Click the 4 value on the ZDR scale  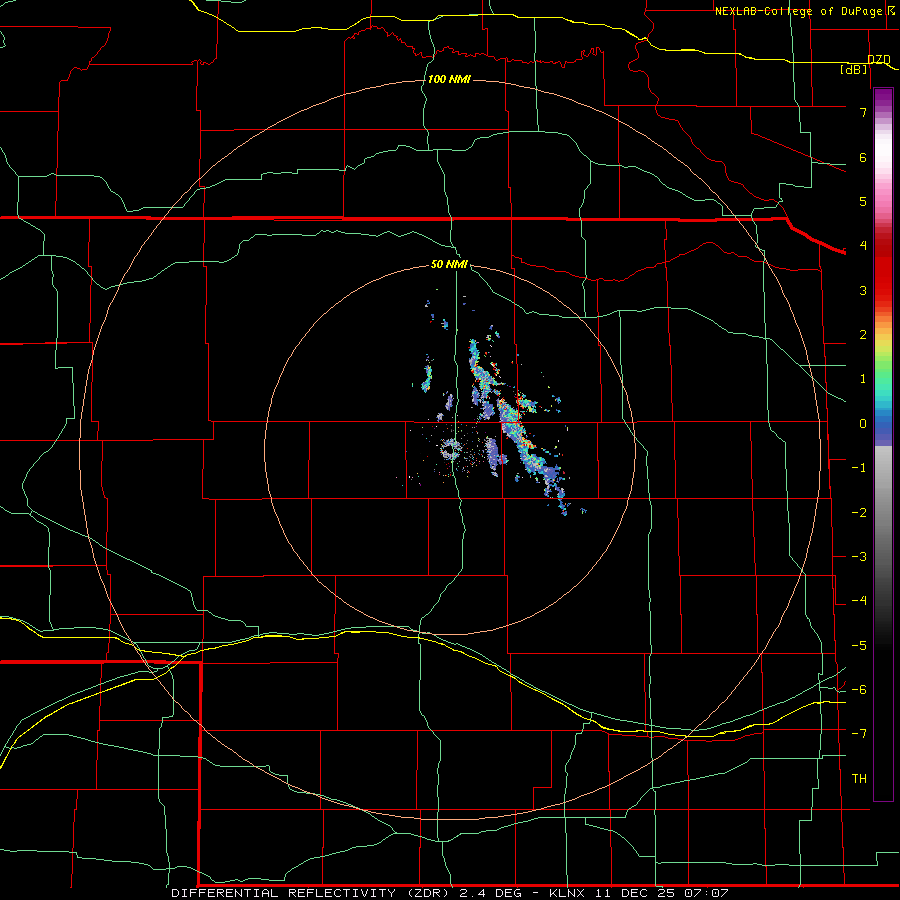pyautogui.click(x=863, y=246)
